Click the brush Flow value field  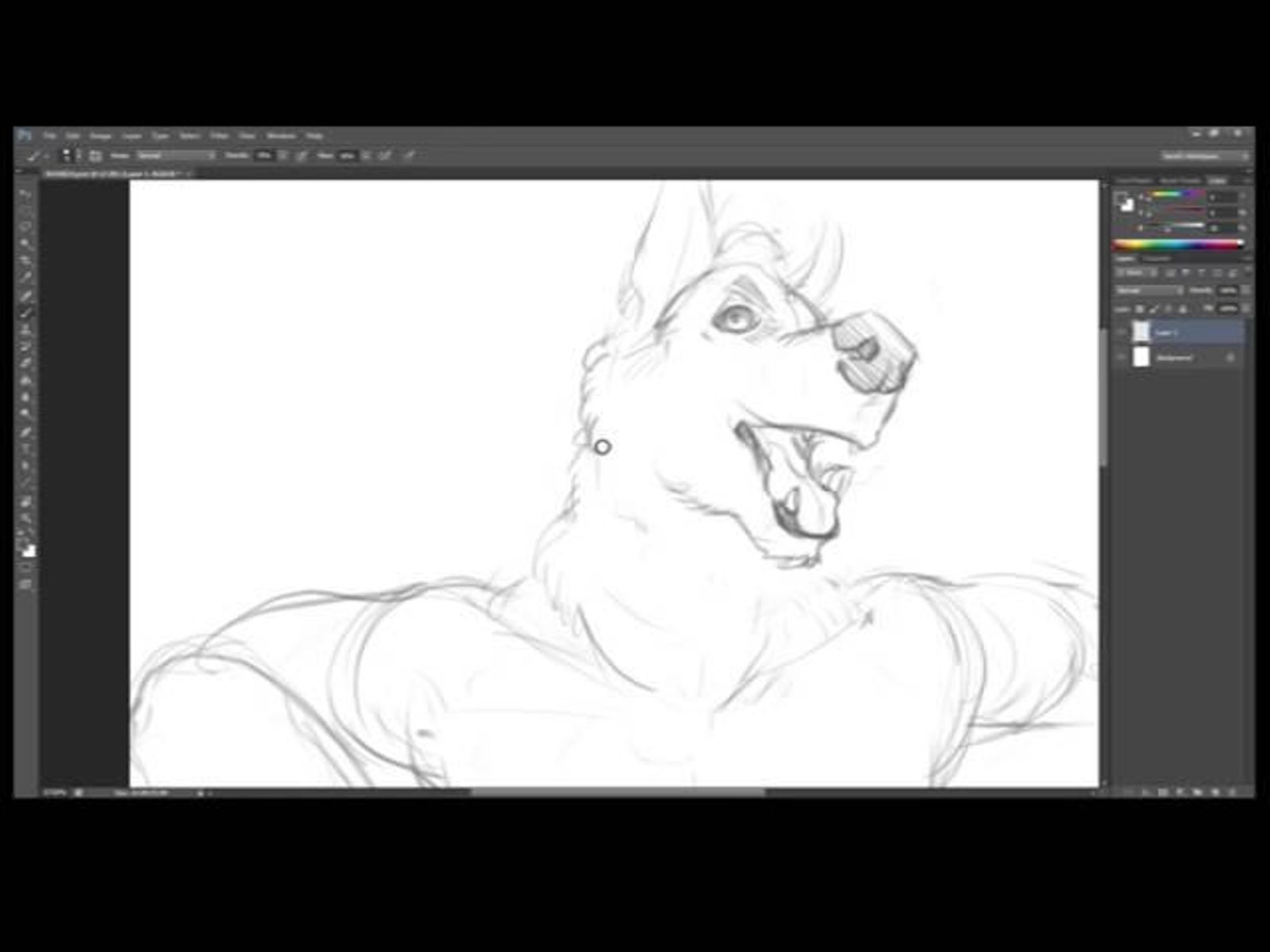(x=348, y=155)
